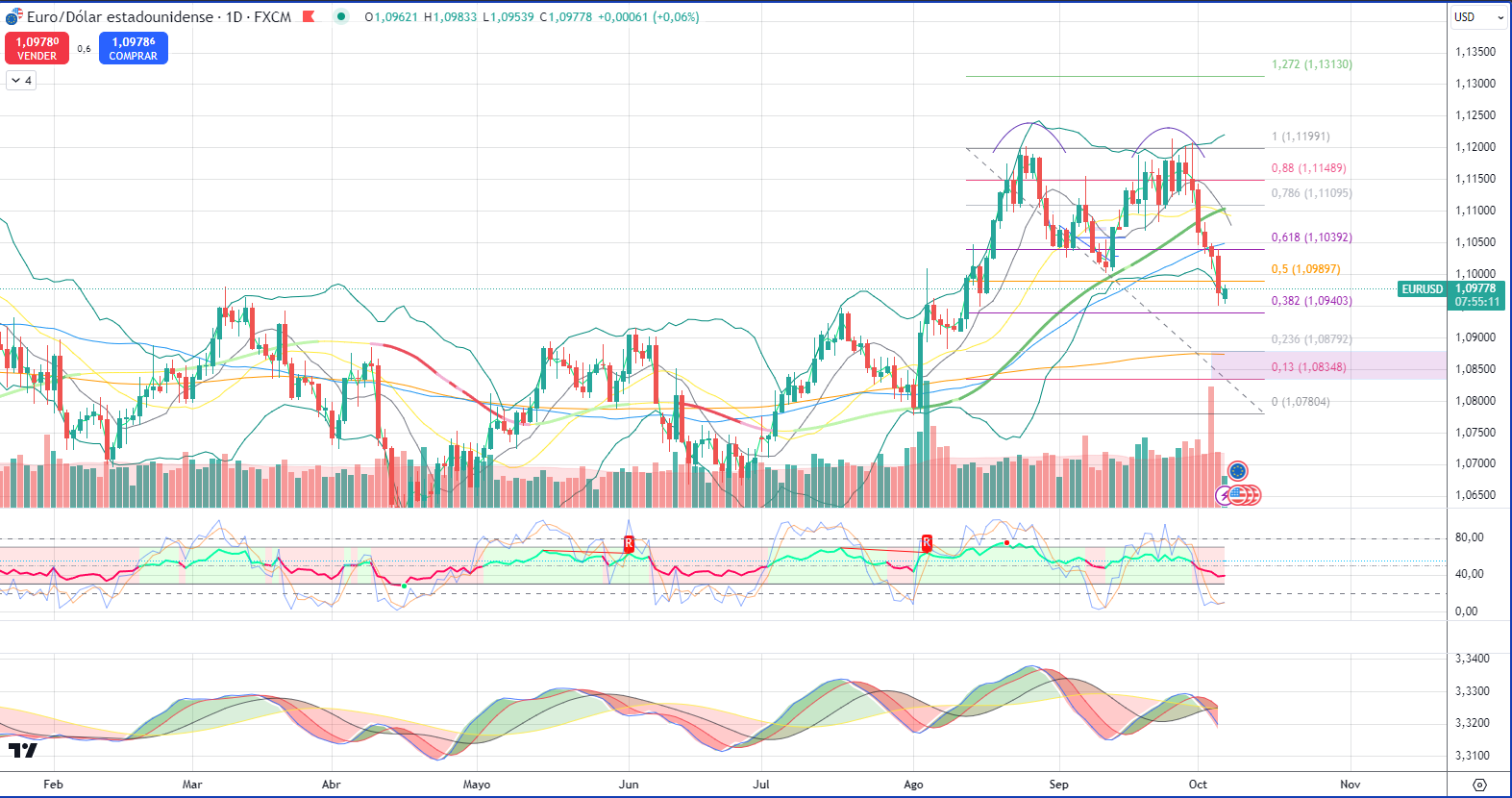1512x798 pixels.
Task: Click the 1,272 Fibonacci extension label
Action: pos(1311,64)
